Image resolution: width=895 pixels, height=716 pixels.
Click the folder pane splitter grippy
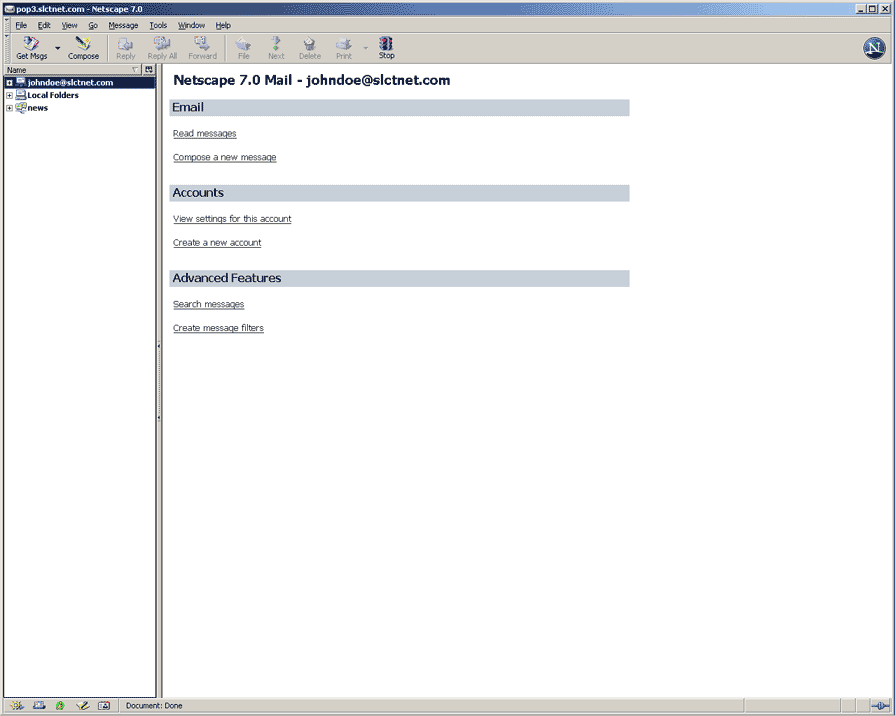click(159, 381)
